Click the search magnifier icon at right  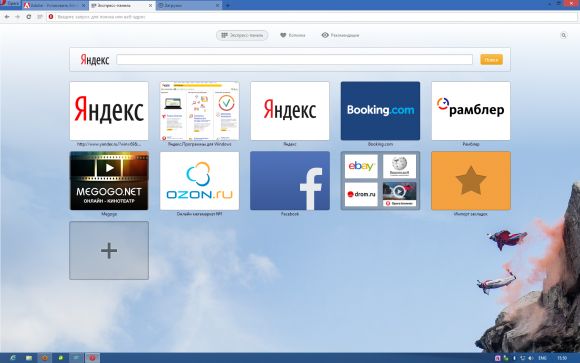pos(563,36)
